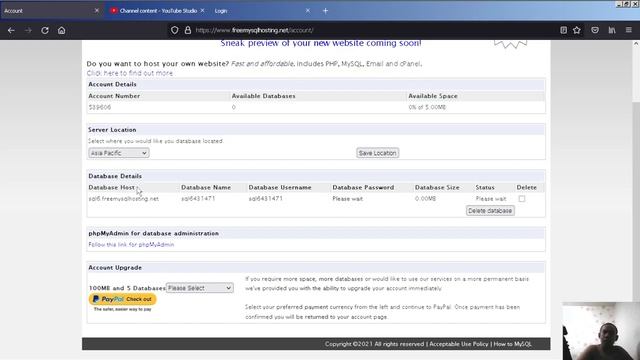Bookmark this page with the star
Screen dimensions: 640x360
[577, 30]
